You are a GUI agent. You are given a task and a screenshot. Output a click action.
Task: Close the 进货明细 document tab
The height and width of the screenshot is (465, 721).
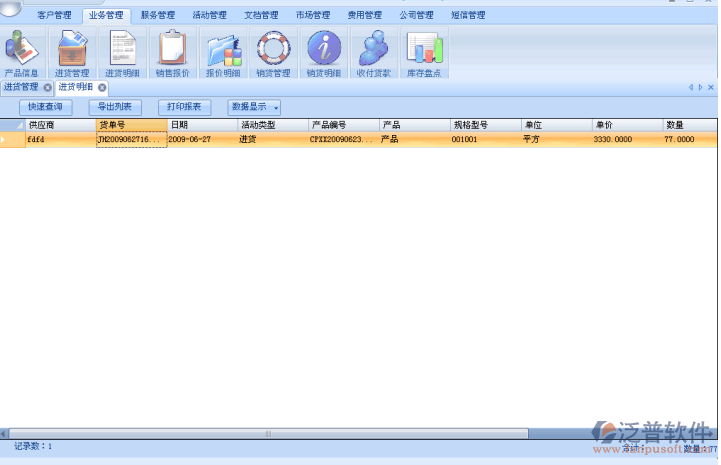(x=102, y=88)
